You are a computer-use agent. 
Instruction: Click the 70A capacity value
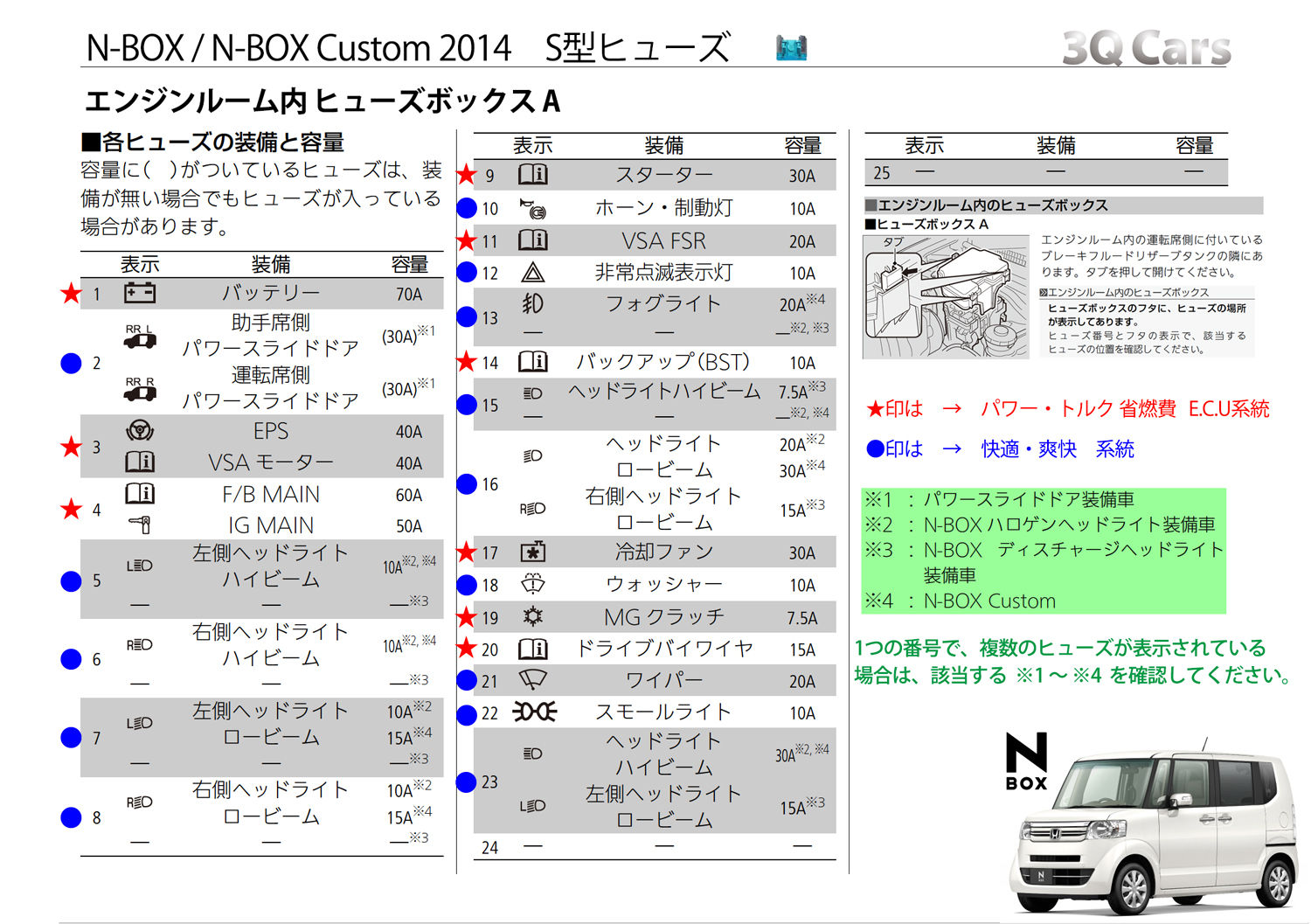coord(409,295)
